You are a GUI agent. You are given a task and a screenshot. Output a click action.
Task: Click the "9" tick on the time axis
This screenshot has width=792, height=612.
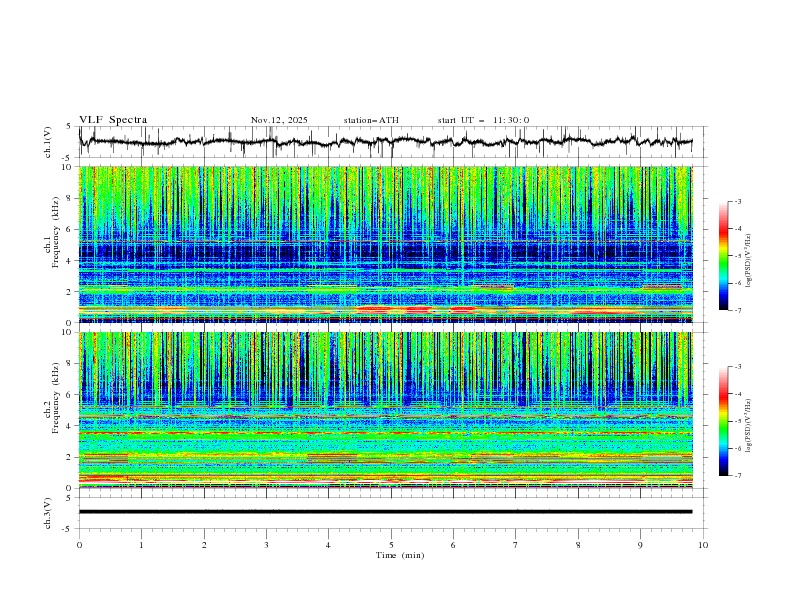(x=640, y=545)
